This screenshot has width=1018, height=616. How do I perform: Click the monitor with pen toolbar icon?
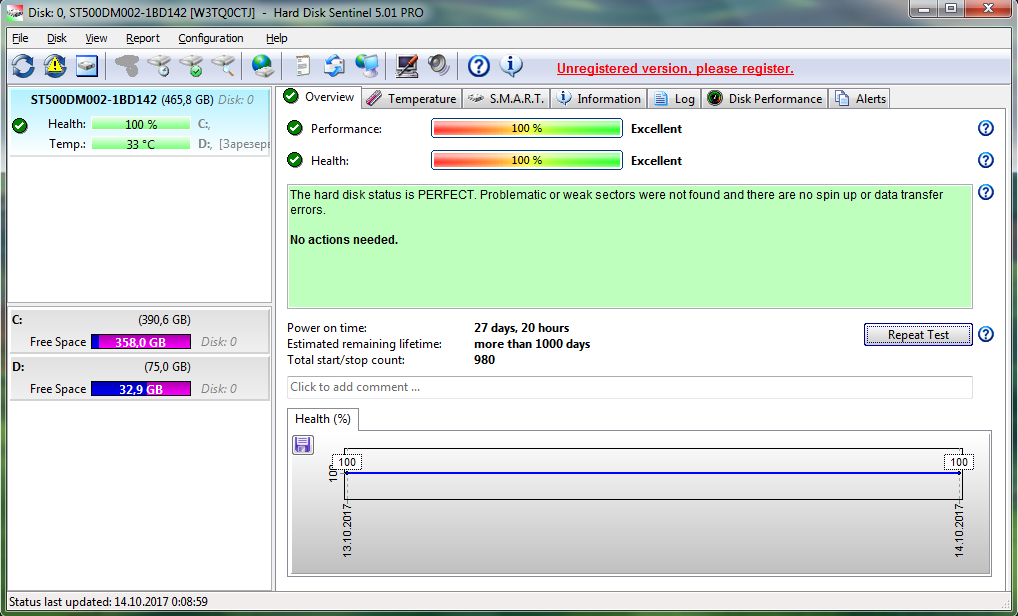(406, 67)
